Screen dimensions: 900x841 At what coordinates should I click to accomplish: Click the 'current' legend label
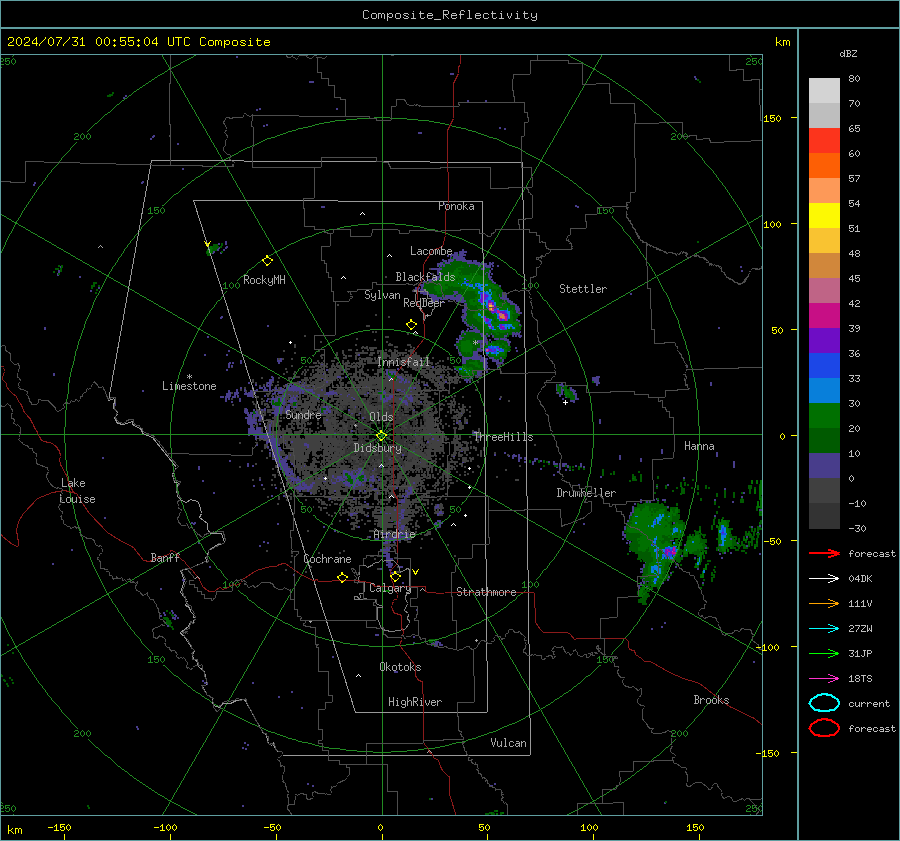point(869,703)
